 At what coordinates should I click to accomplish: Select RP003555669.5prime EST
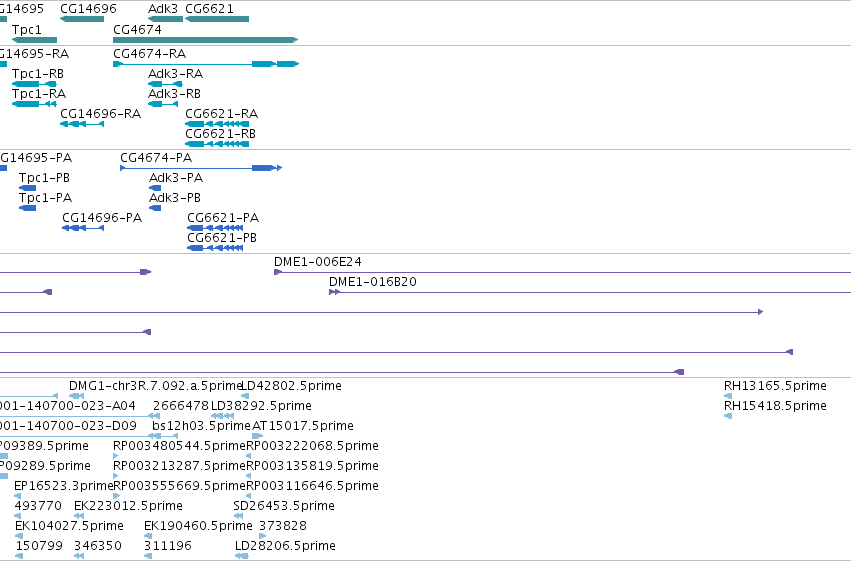pos(117,496)
